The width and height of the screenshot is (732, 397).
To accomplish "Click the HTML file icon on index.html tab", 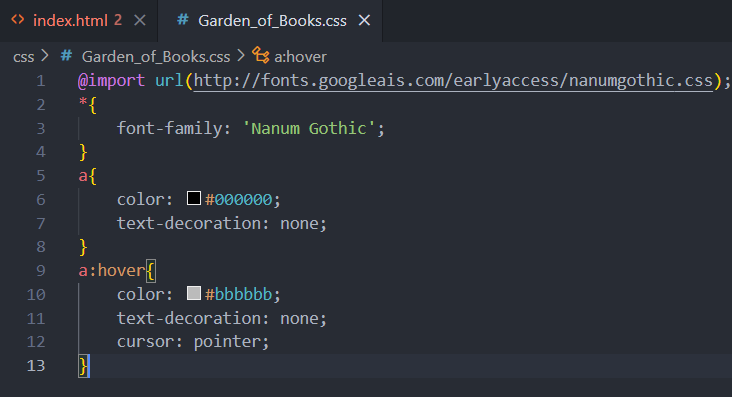I will (x=18, y=20).
